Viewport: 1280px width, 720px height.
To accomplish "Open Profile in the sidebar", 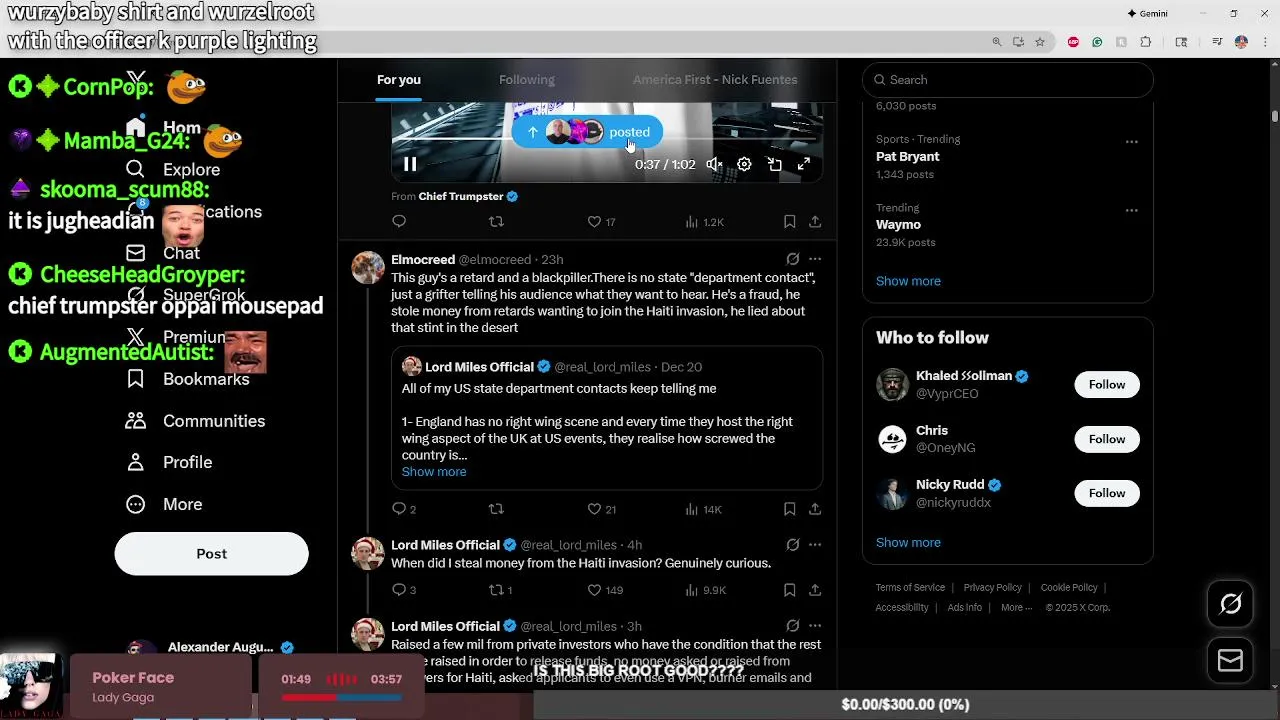I will pyautogui.click(x=168, y=462).
